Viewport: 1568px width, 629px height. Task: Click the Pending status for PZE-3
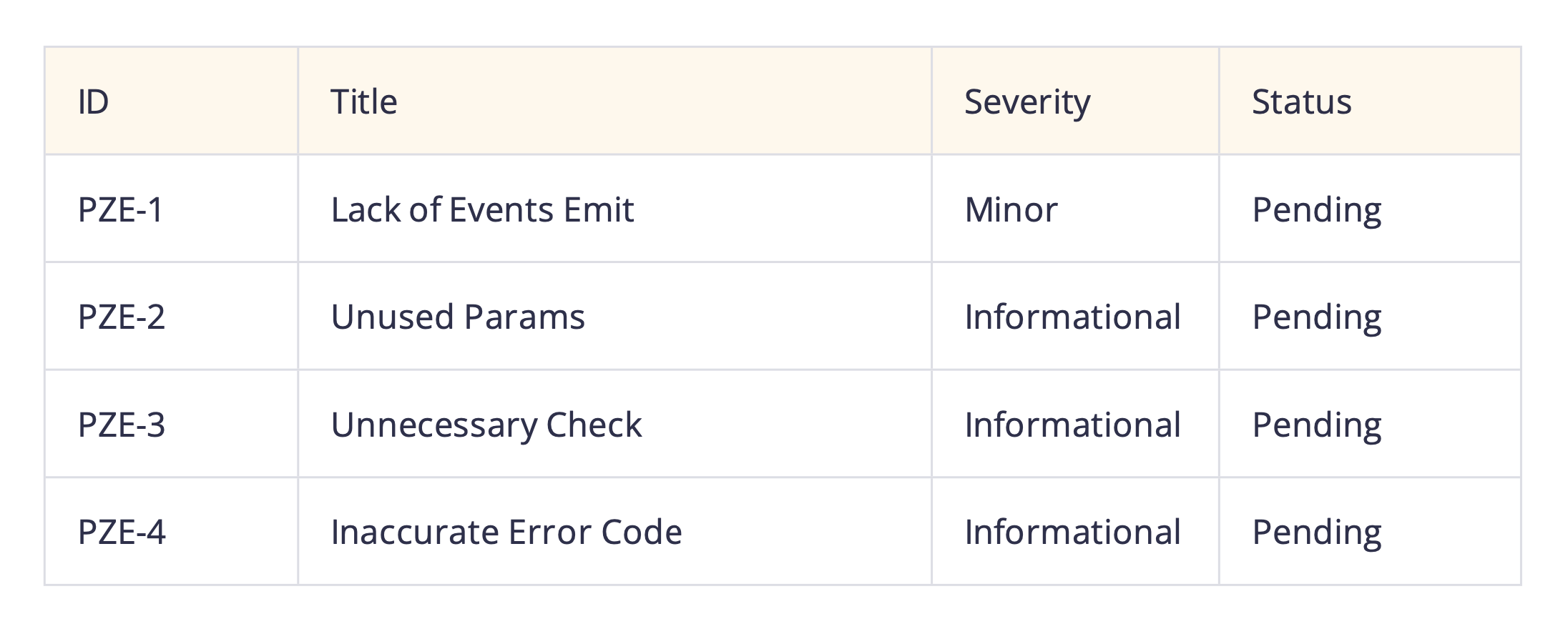pyautogui.click(x=1317, y=425)
